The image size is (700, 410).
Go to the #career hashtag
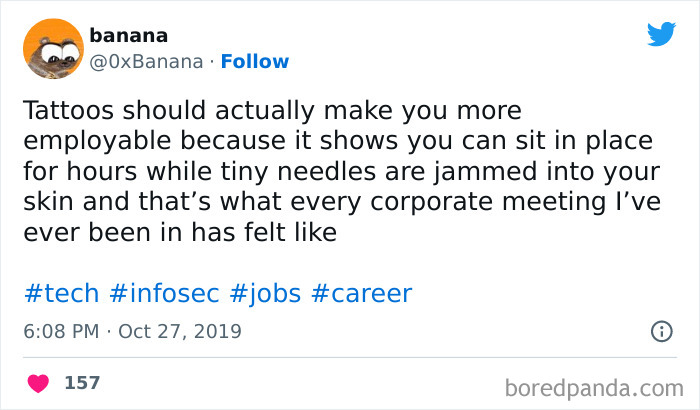pyautogui.click(x=361, y=293)
